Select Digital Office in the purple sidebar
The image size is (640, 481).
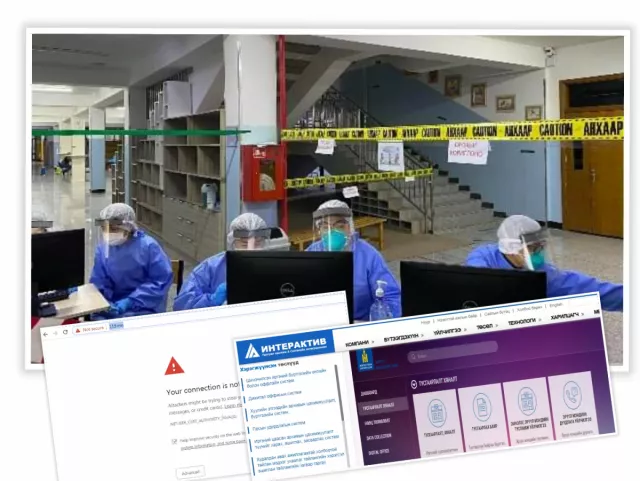[378, 452]
